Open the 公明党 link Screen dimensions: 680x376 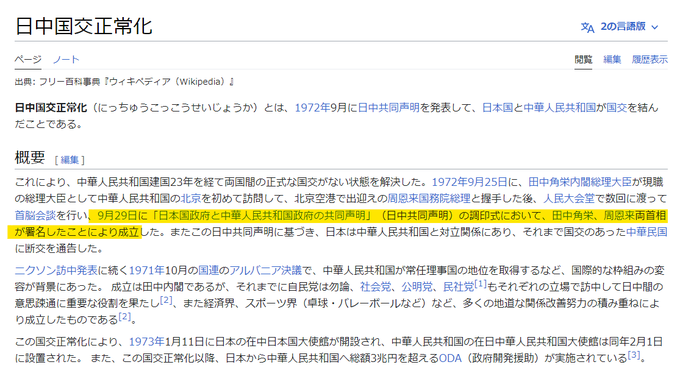(417, 287)
